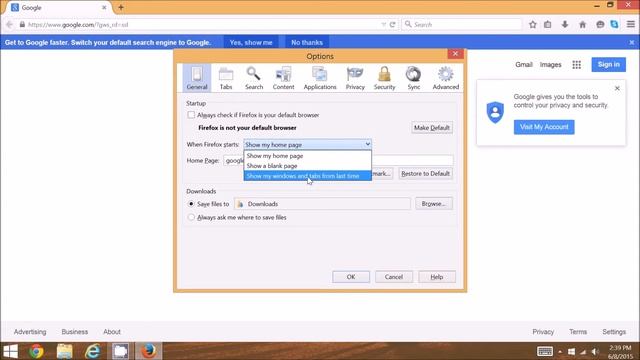This screenshot has width=640, height=360.
Task: Open the Terms footer link
Action: (x=578, y=332)
